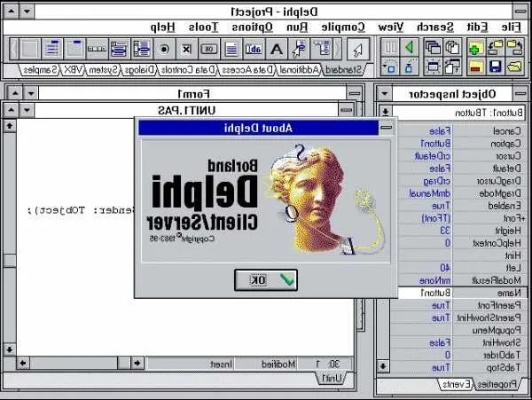
Task: Select the Label (A) component
Action: 277,49
